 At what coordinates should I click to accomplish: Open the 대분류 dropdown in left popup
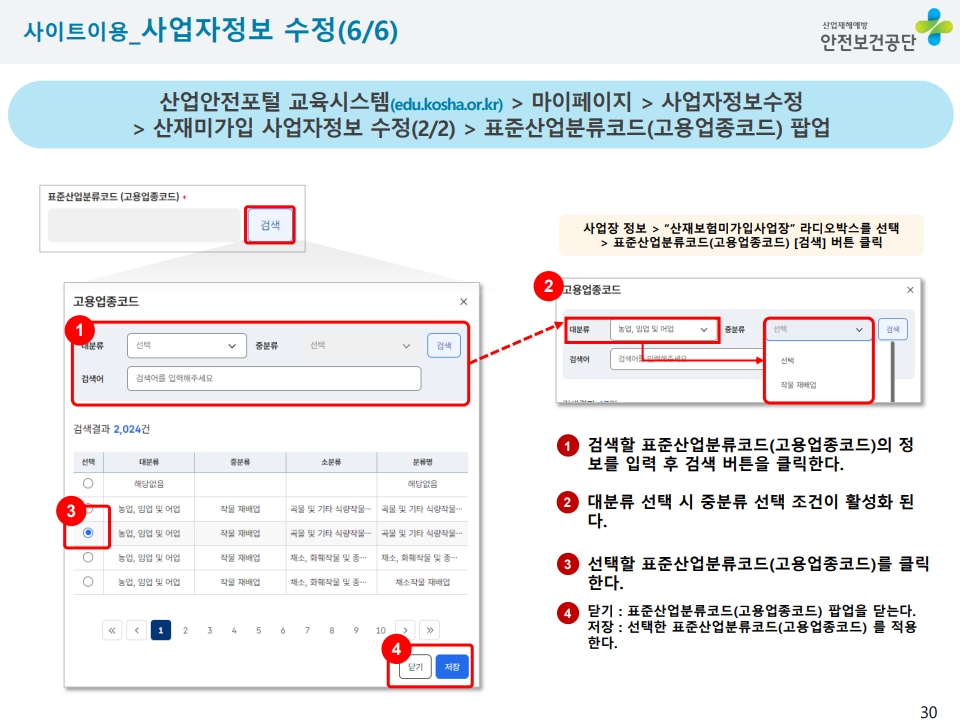tap(186, 345)
